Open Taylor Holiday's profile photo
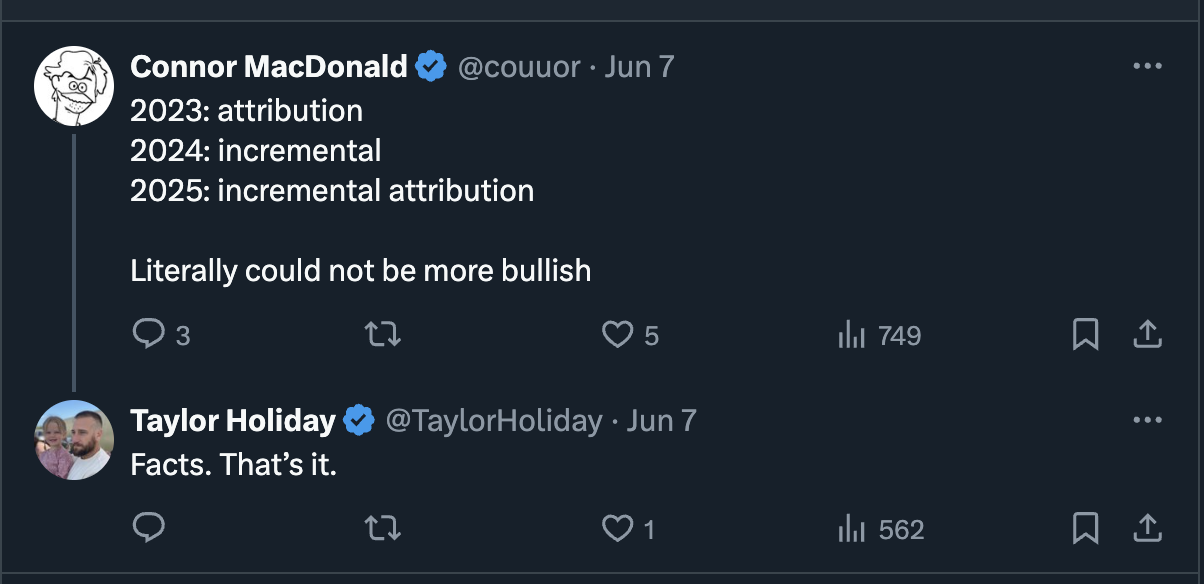The height and width of the screenshot is (584, 1204). pos(74,439)
